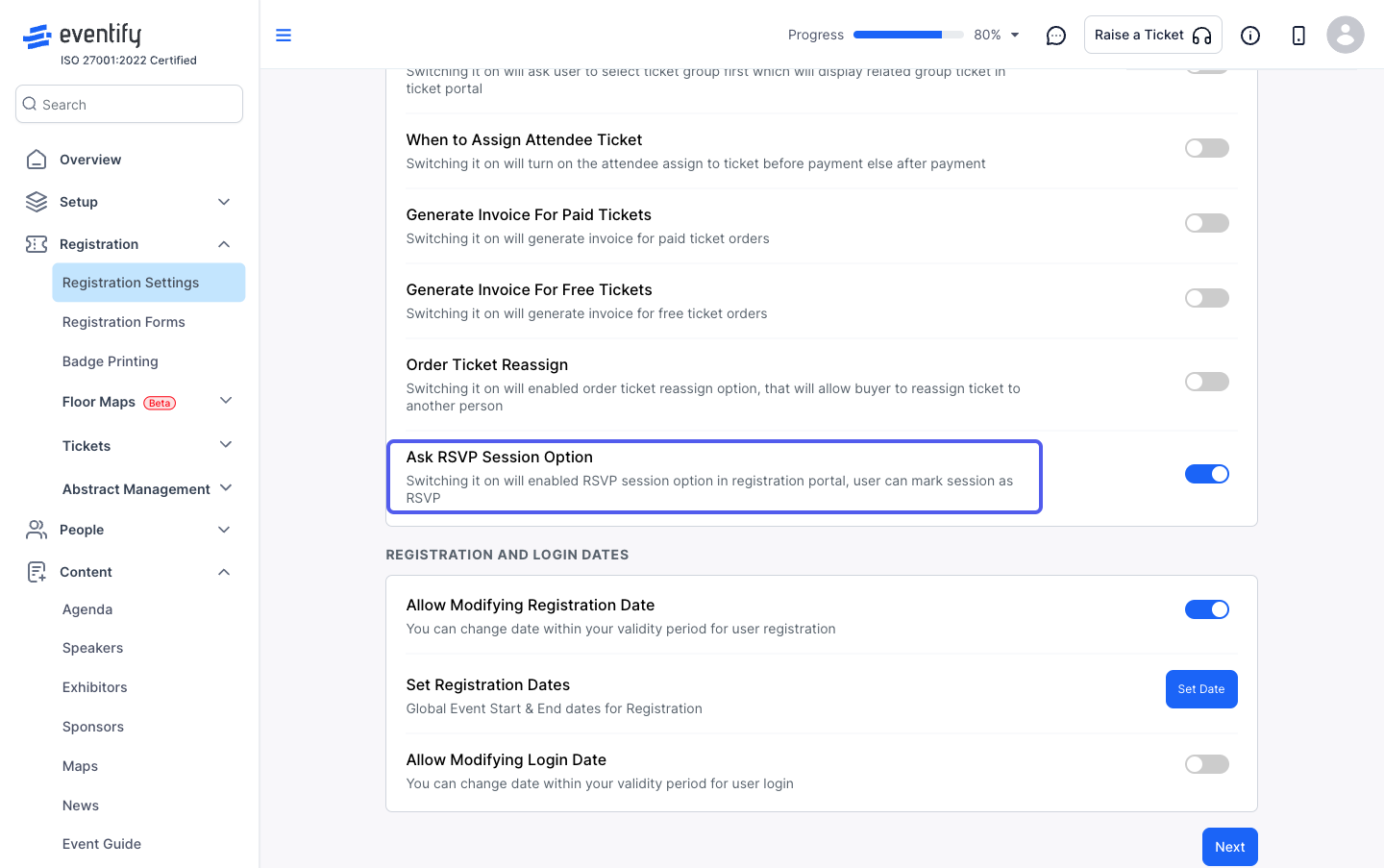Click the Set Date button

coord(1201,689)
